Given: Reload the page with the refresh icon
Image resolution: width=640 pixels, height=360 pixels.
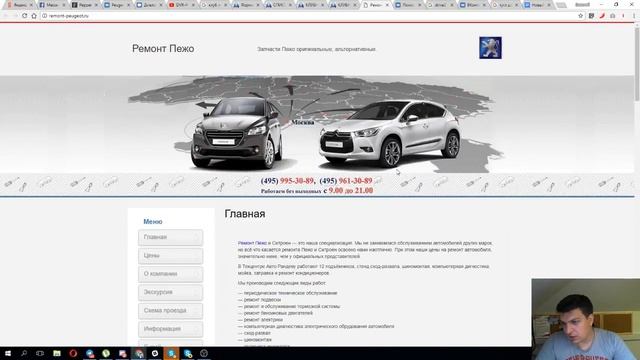Looking at the screenshot, I should (x=24, y=16).
